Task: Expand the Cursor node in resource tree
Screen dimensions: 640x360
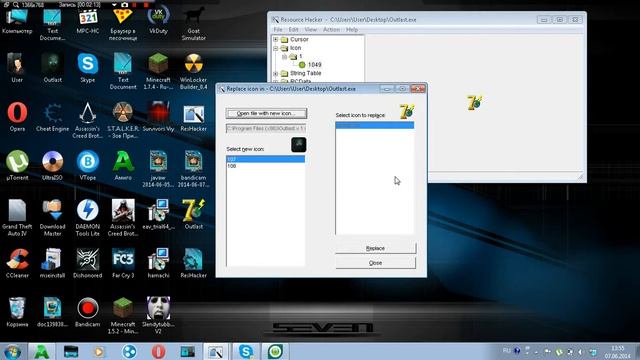Action: (276, 40)
